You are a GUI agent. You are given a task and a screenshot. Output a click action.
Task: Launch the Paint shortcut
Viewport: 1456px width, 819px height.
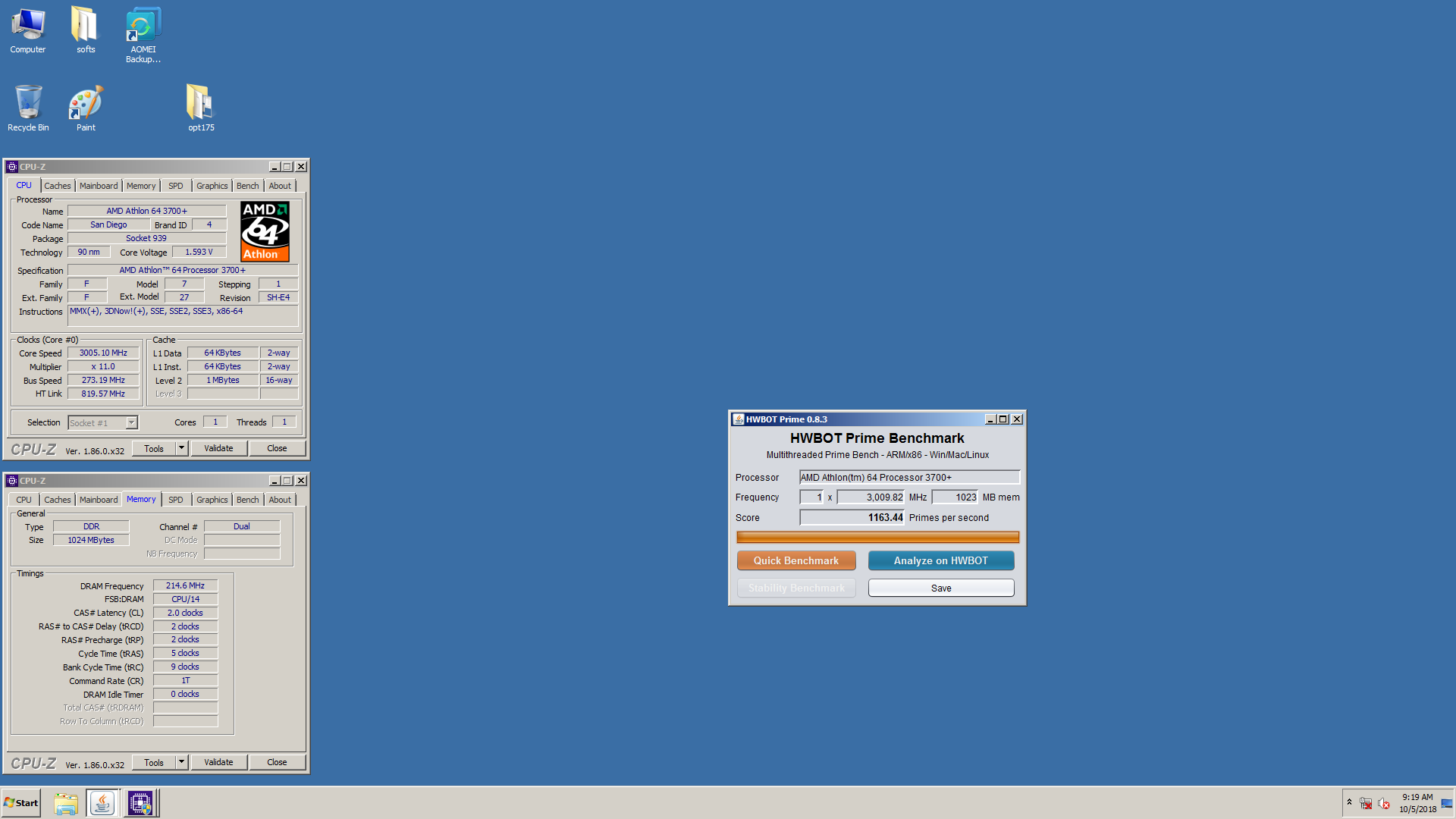click(x=86, y=108)
